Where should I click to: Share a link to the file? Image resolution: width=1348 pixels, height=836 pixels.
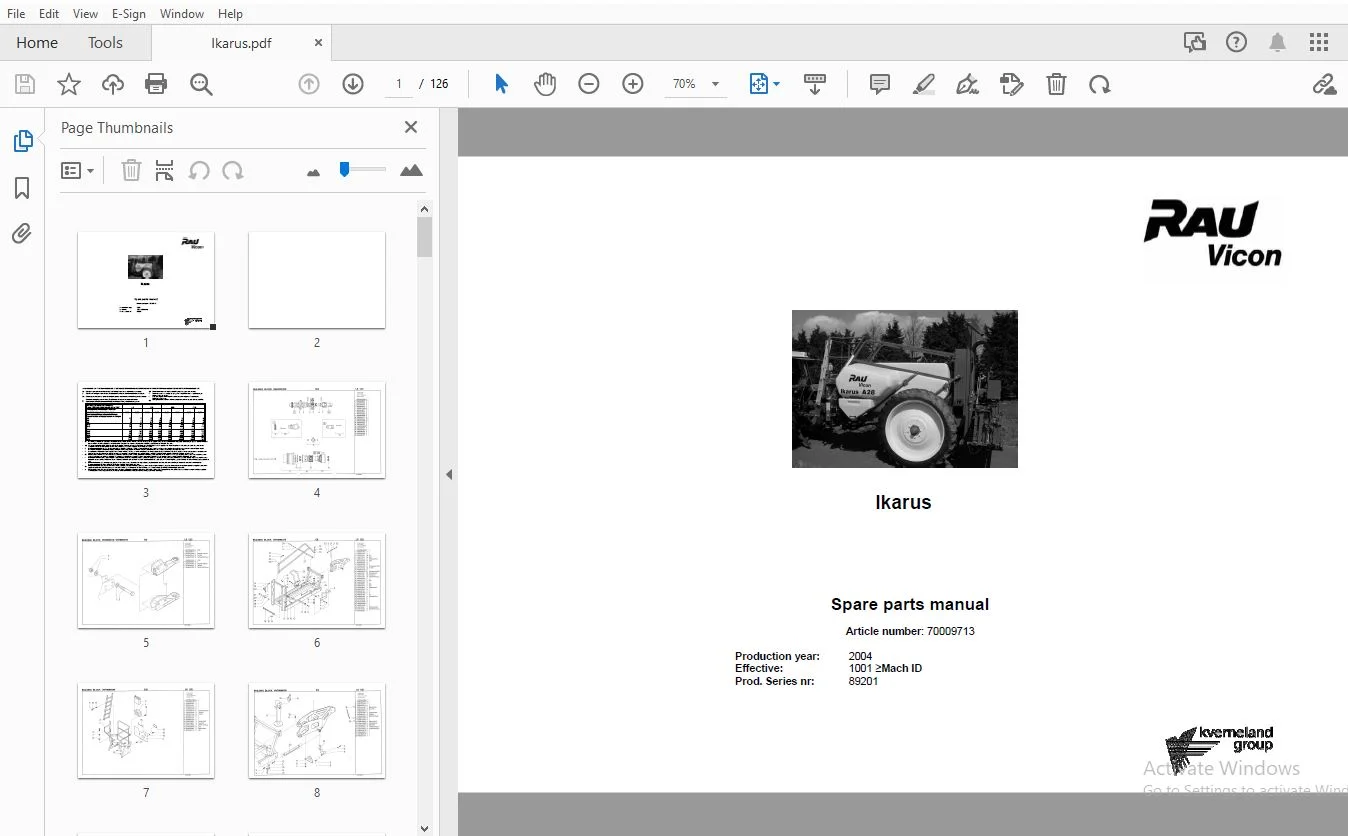(1324, 84)
